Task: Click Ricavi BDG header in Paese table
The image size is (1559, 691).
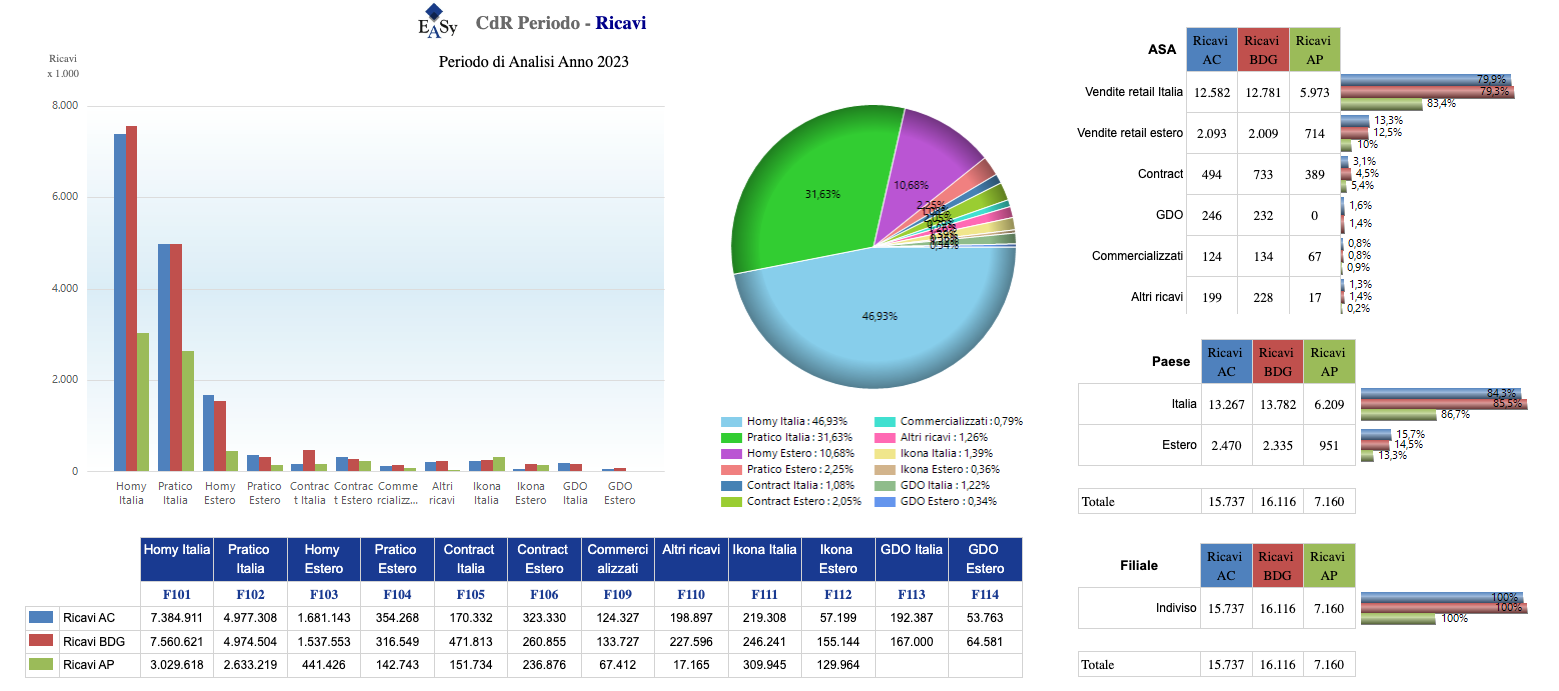Action: tap(1276, 362)
